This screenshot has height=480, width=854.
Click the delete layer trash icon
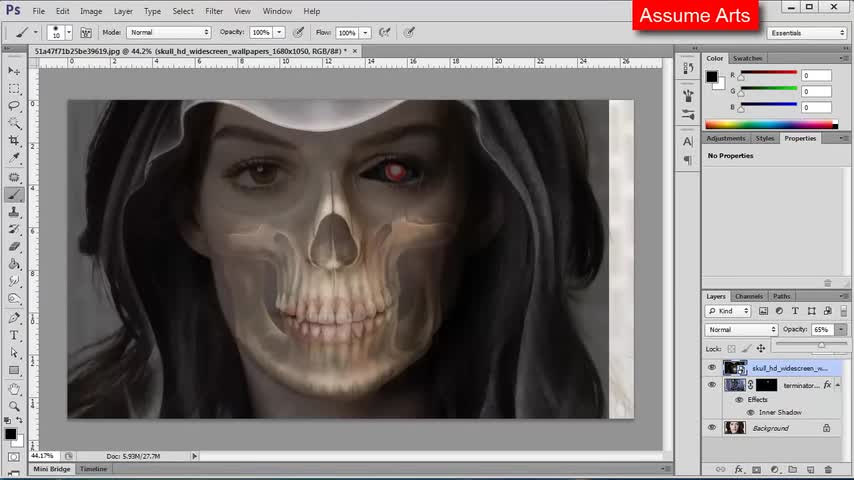(827, 469)
